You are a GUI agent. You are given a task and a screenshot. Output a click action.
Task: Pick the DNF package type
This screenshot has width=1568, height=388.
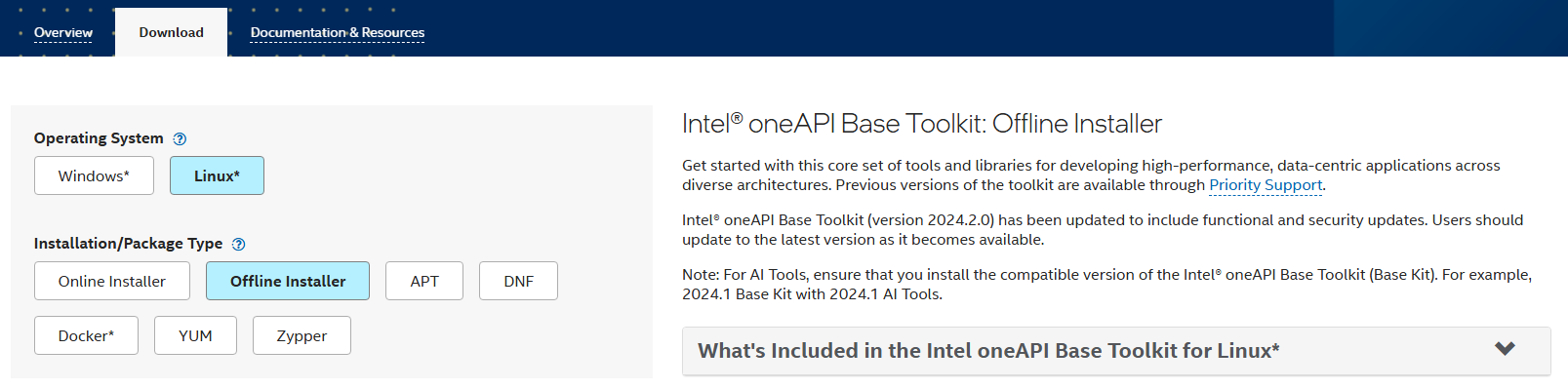518,281
